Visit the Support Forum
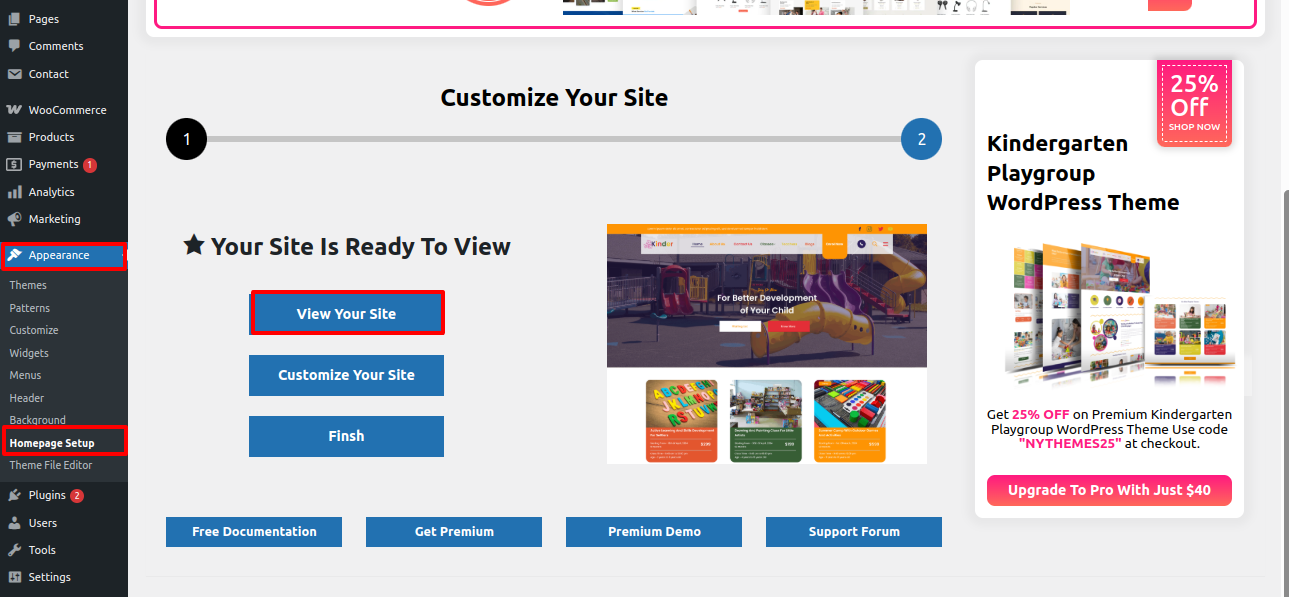1289x597 pixels. [x=854, y=532]
